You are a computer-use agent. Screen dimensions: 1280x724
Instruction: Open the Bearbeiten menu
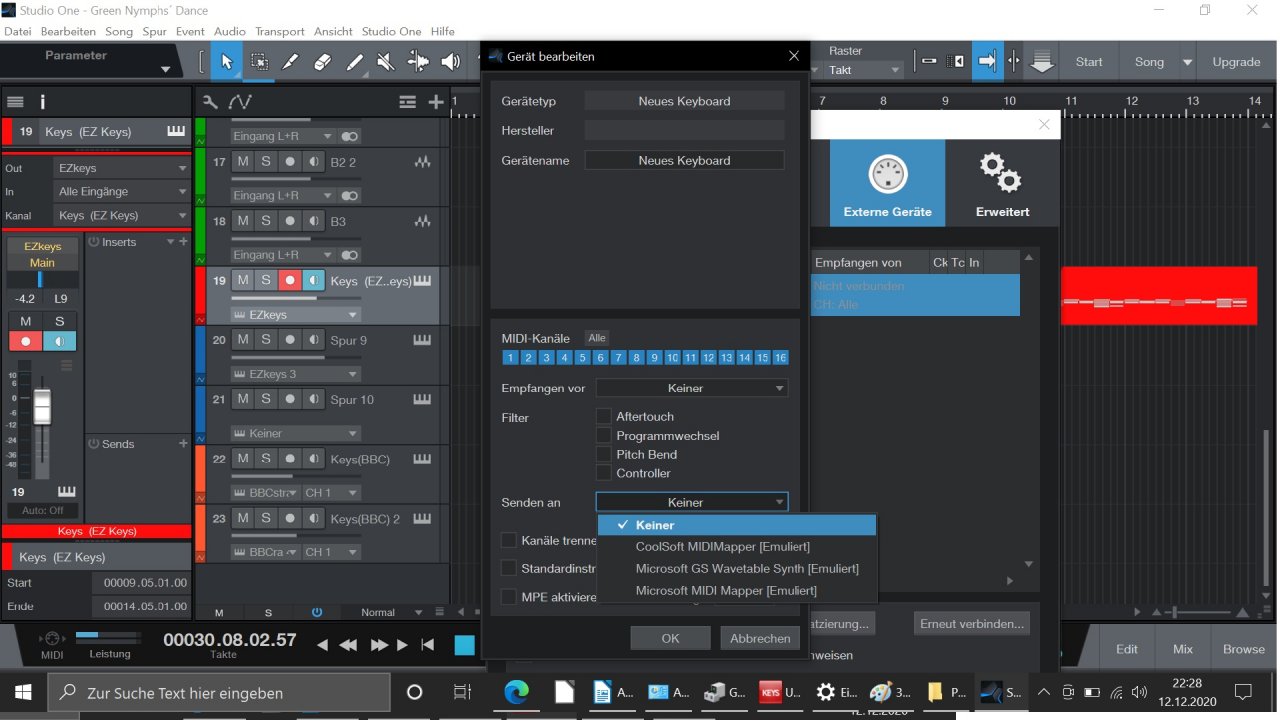coord(68,31)
